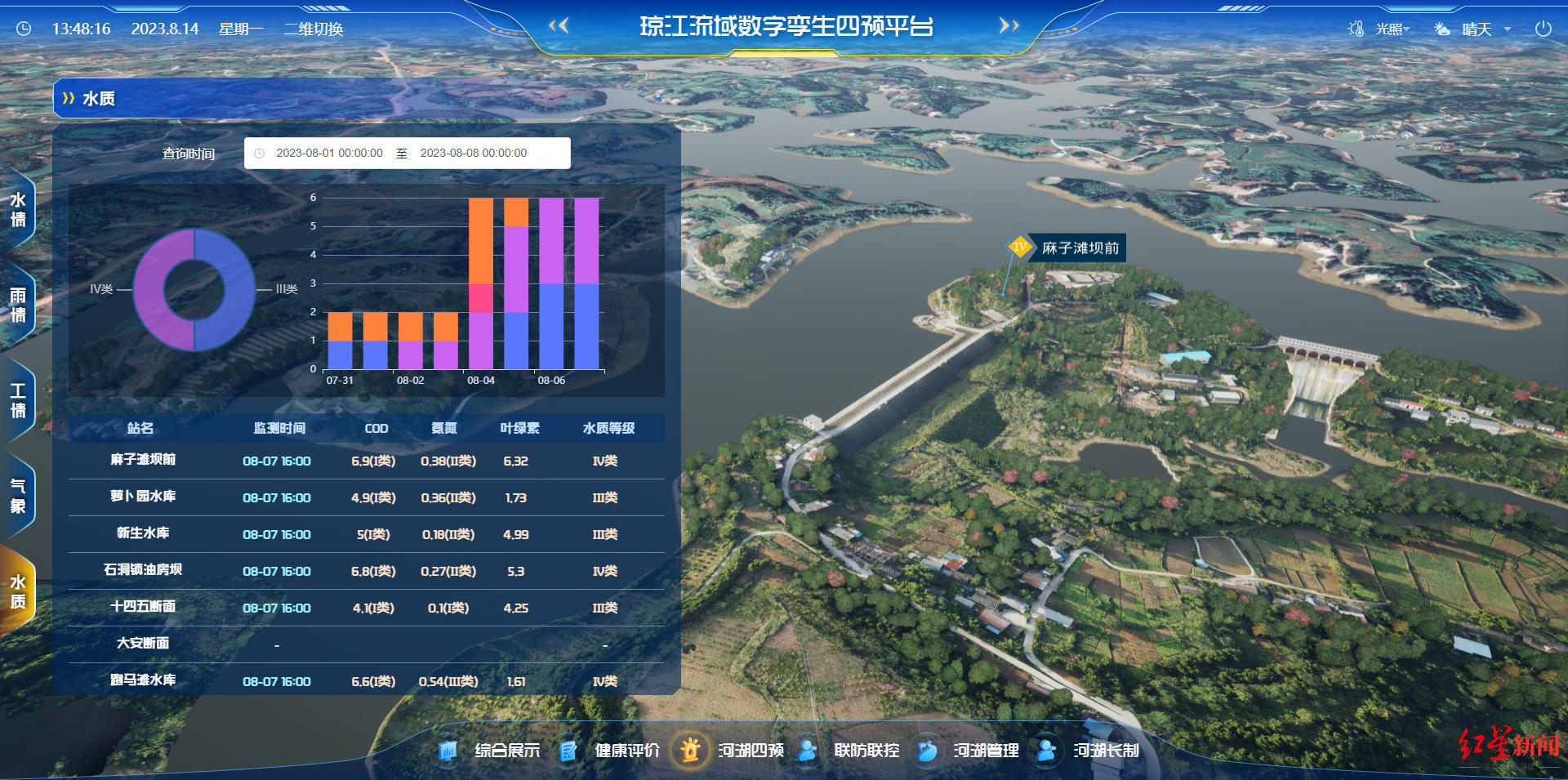Click the left double-arrow beside the title

tap(559, 25)
